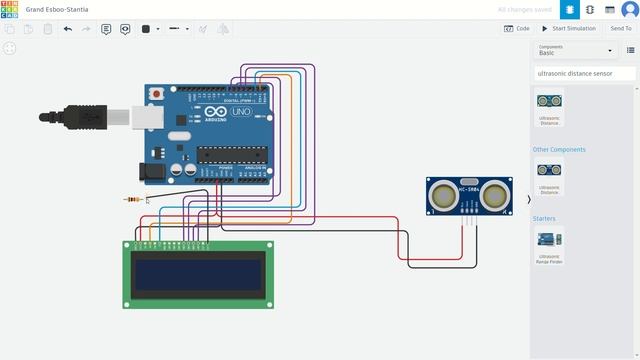Click the Starters heading
Screen dimensions: 640x360
coord(544,219)
